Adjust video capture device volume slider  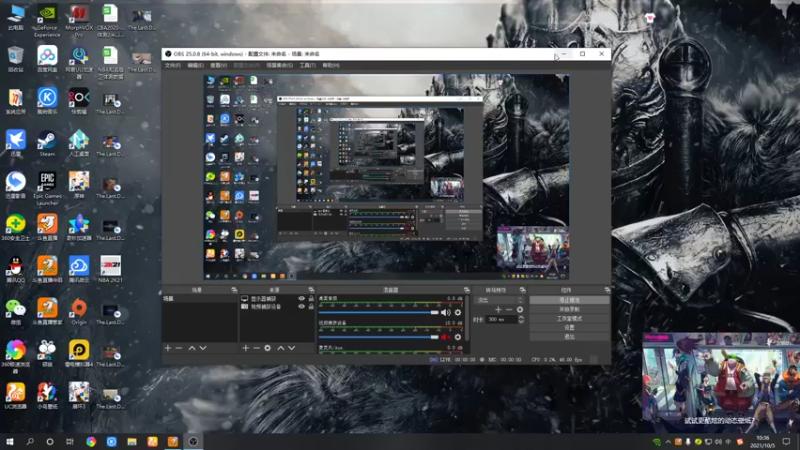379,337
